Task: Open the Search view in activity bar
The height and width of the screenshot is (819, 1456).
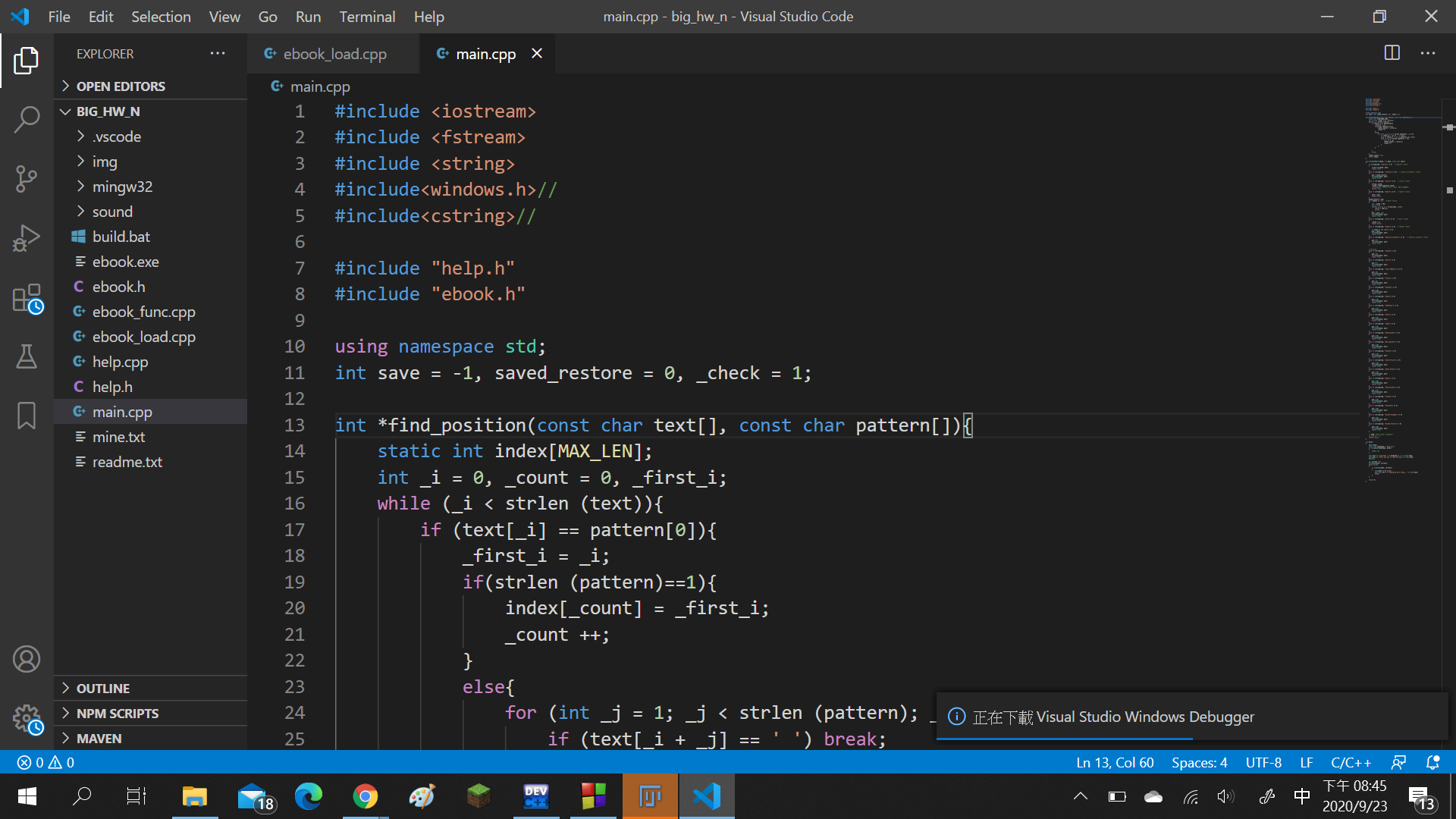Action: point(27,119)
